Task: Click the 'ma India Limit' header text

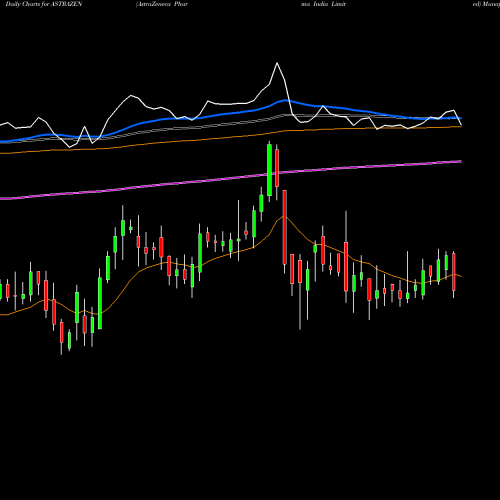Action: [x=323, y=4]
